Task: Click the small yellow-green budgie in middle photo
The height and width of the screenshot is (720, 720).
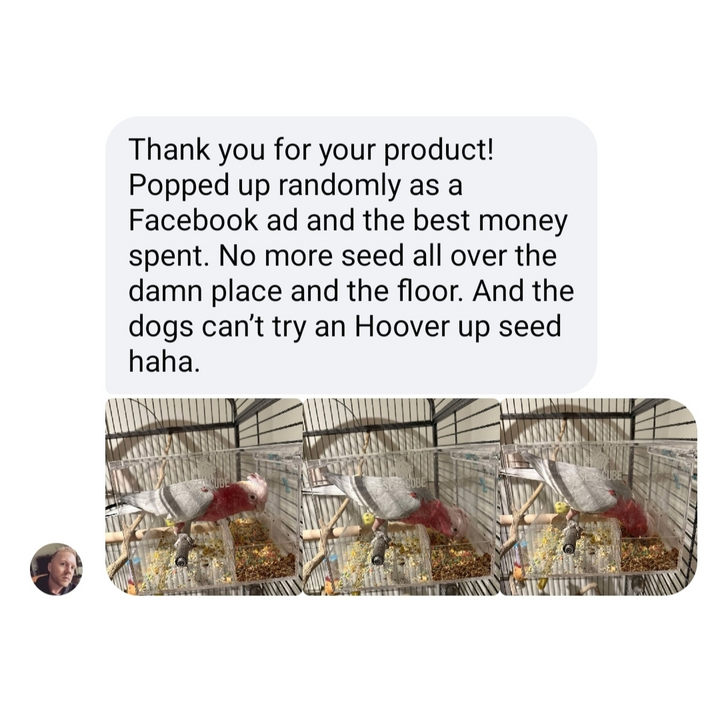Action: click(x=368, y=518)
